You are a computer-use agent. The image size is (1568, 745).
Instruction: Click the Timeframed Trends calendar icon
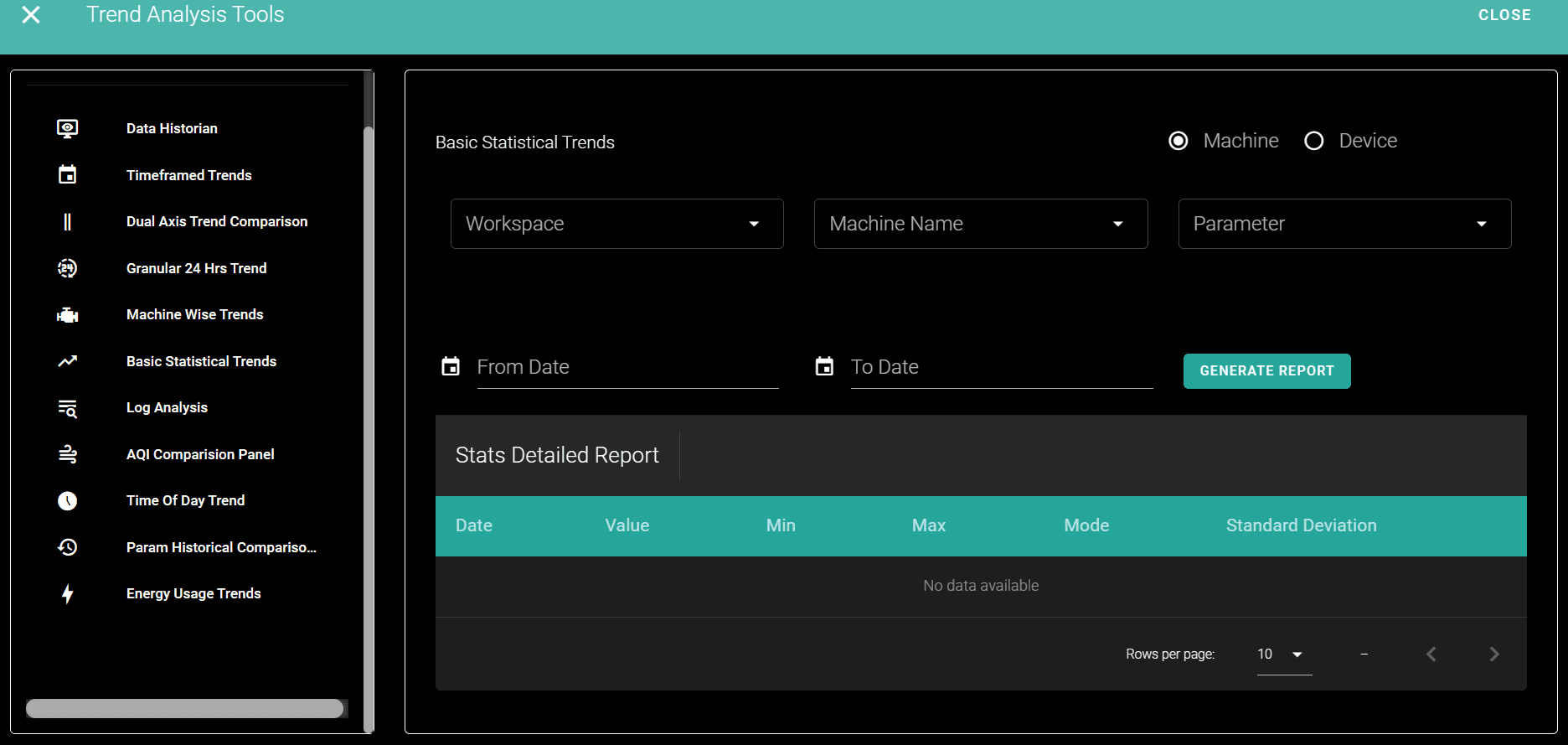[67, 175]
